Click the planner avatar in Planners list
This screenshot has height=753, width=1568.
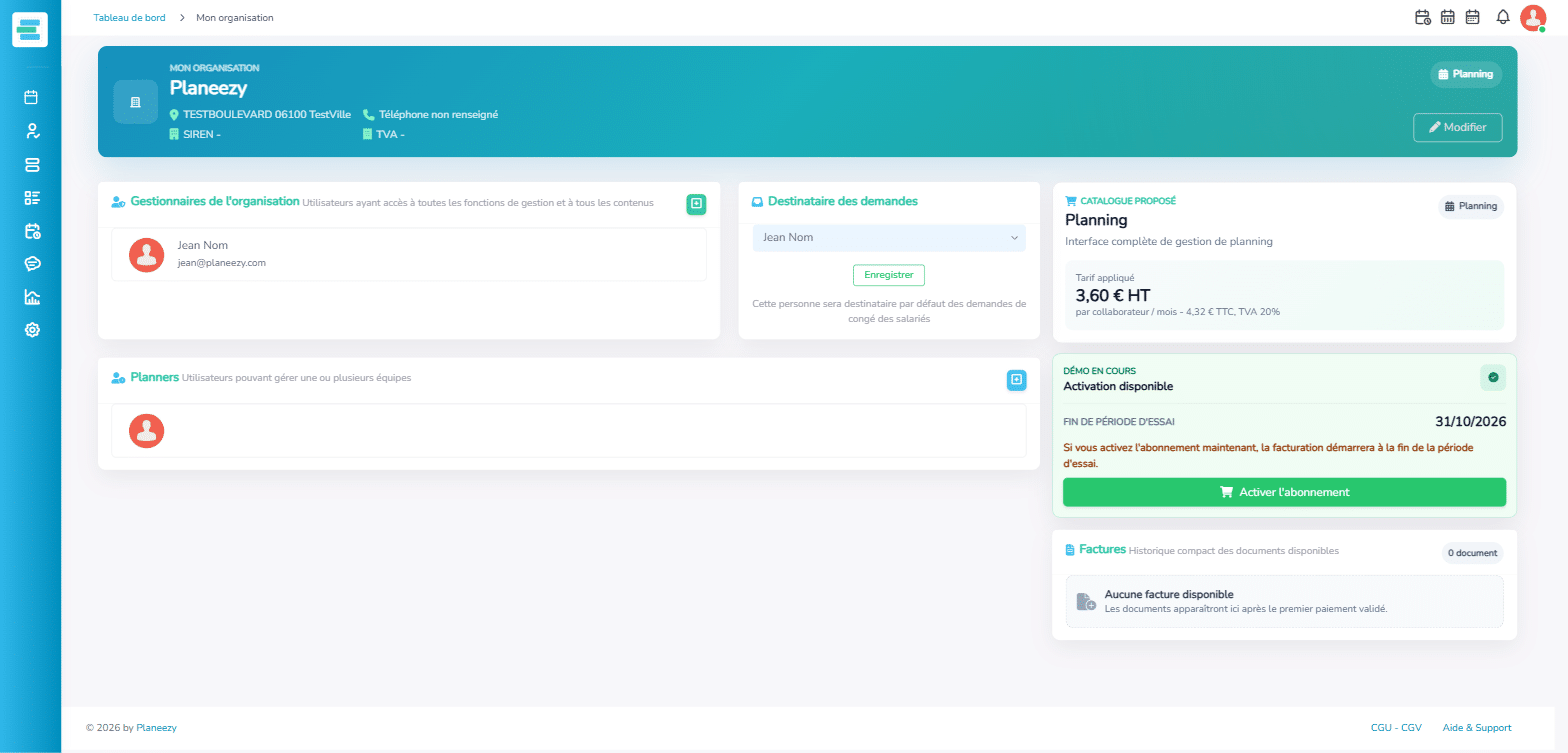click(147, 430)
